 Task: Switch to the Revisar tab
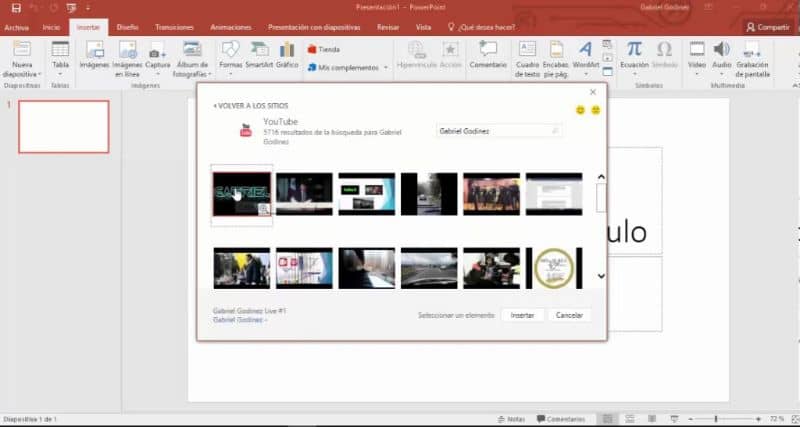click(x=388, y=28)
